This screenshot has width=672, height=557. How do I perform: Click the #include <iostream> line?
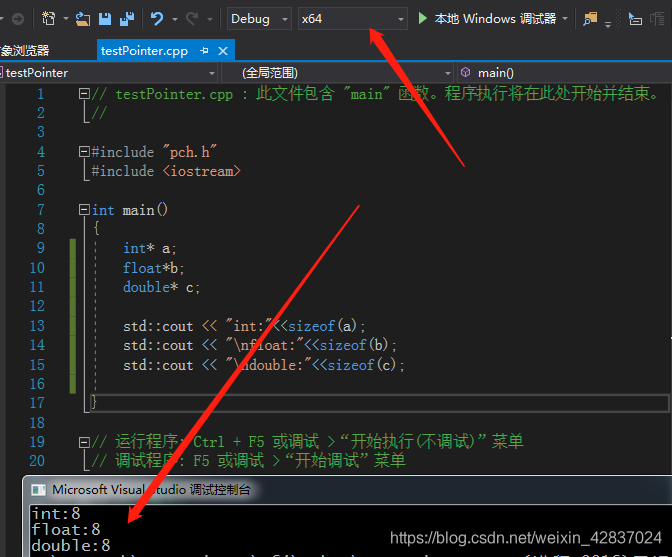click(166, 171)
